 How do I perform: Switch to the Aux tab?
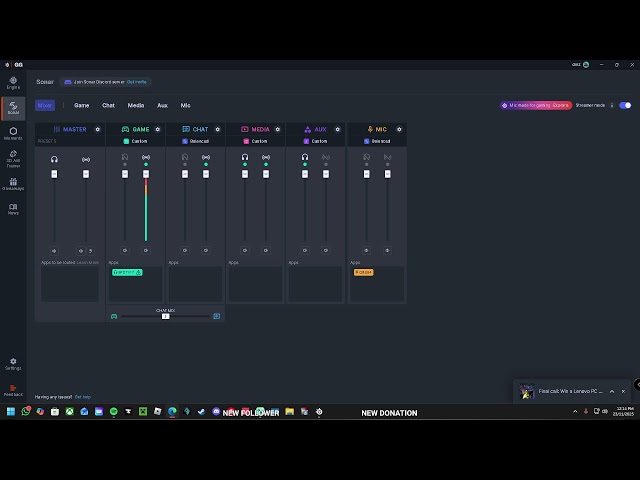pyautogui.click(x=162, y=105)
